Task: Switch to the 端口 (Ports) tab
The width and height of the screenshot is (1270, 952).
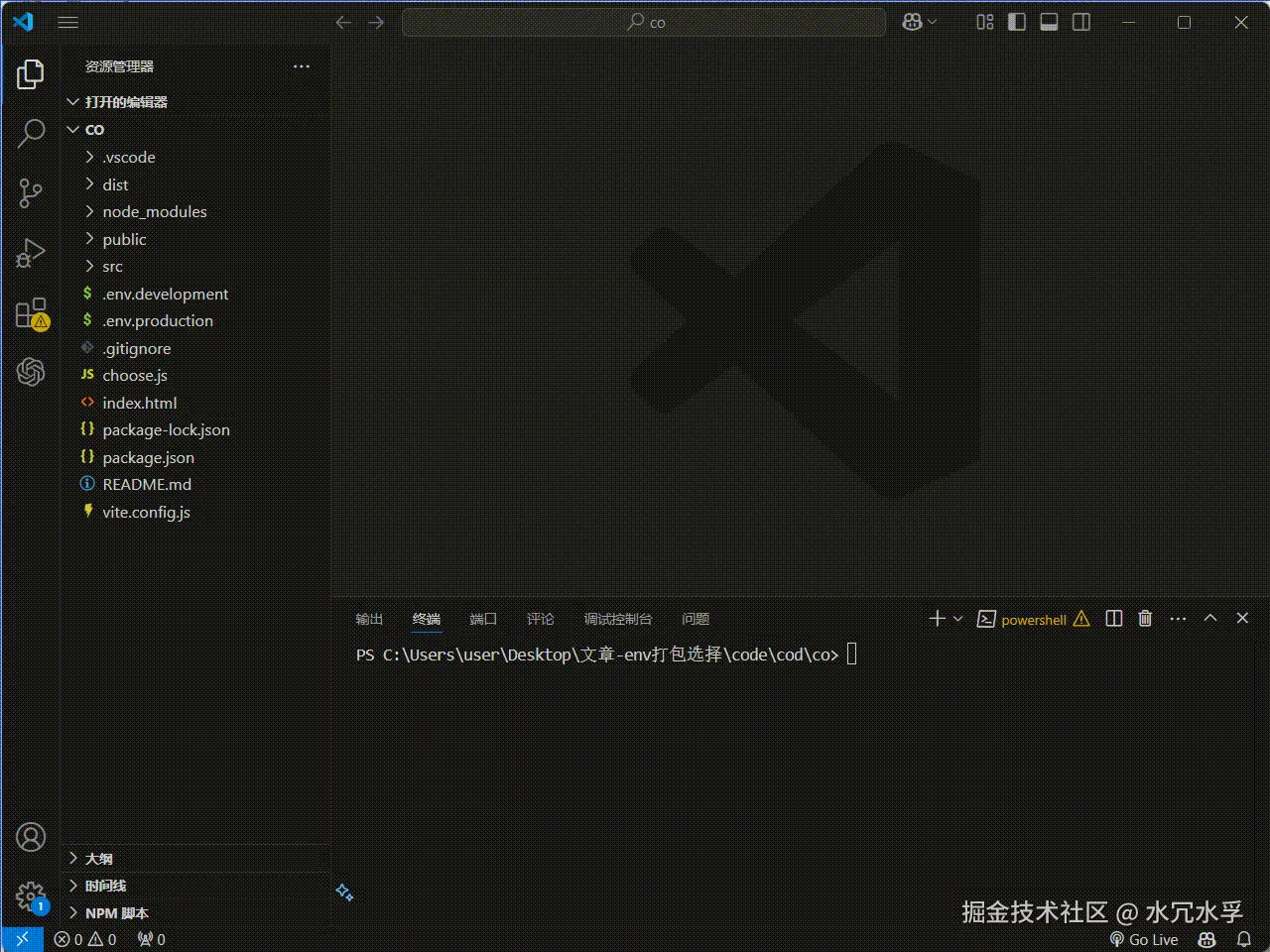Action: click(x=483, y=619)
